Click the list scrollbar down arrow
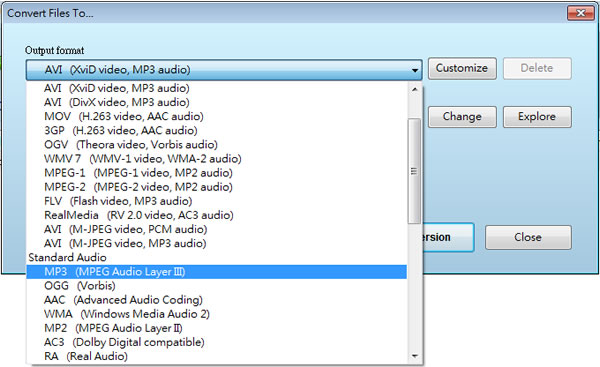This screenshot has width=600, height=367. click(x=414, y=356)
